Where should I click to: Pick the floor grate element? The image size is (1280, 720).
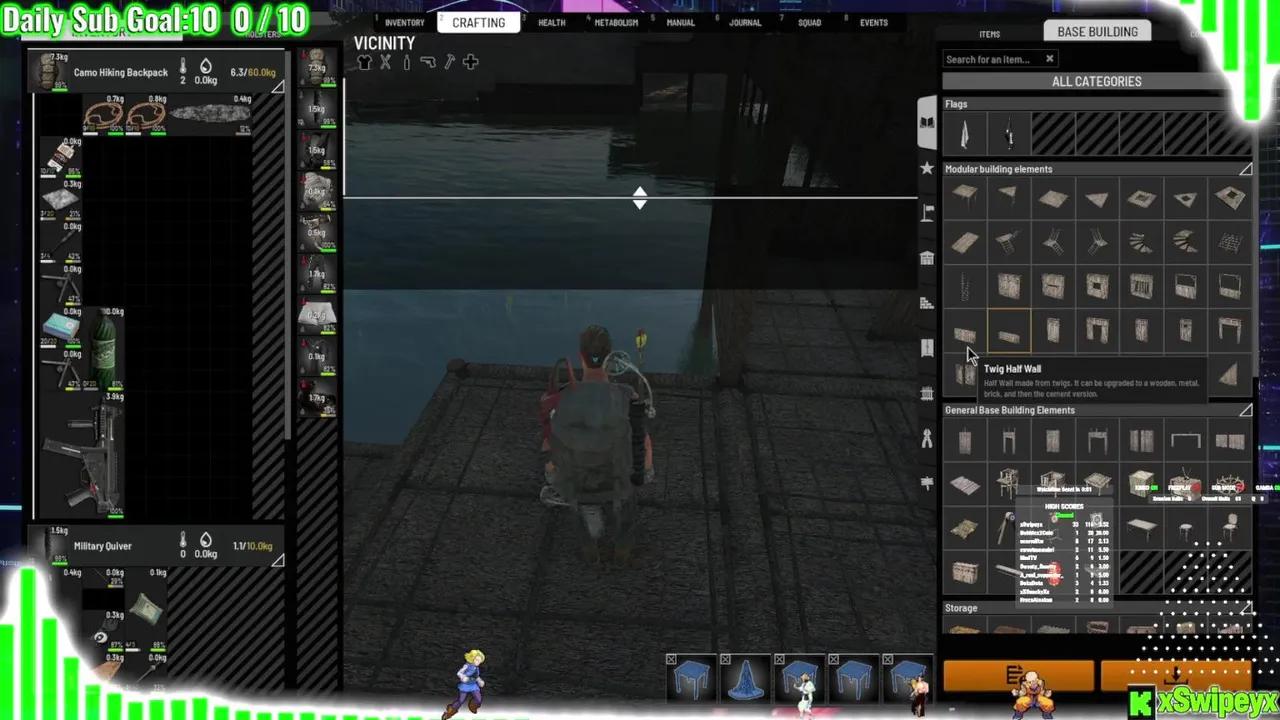[1230, 243]
